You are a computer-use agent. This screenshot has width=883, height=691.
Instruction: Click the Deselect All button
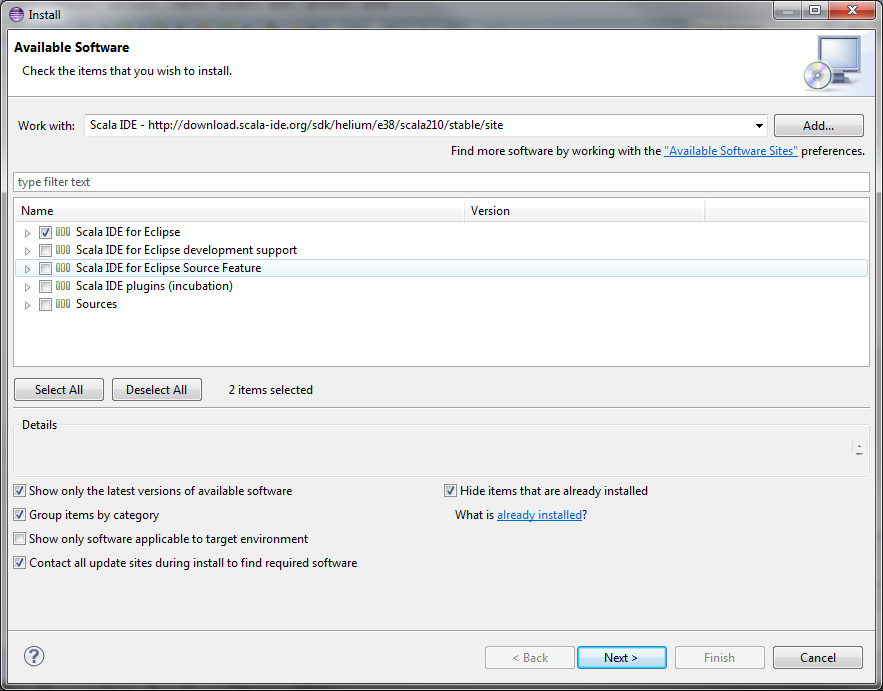click(x=157, y=390)
